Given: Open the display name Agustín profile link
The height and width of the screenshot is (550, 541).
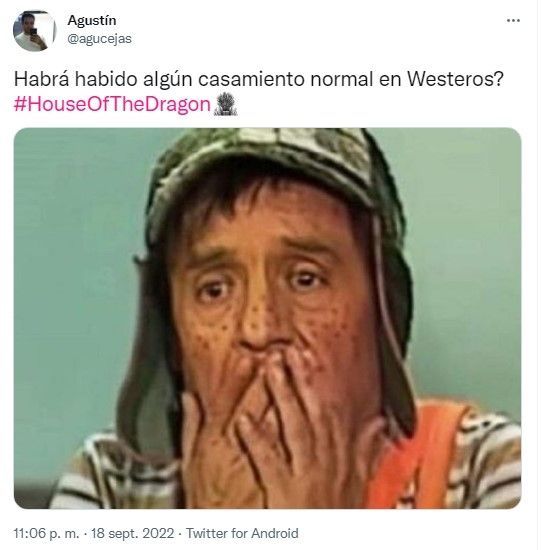Looking at the screenshot, I should pyautogui.click(x=92, y=20).
